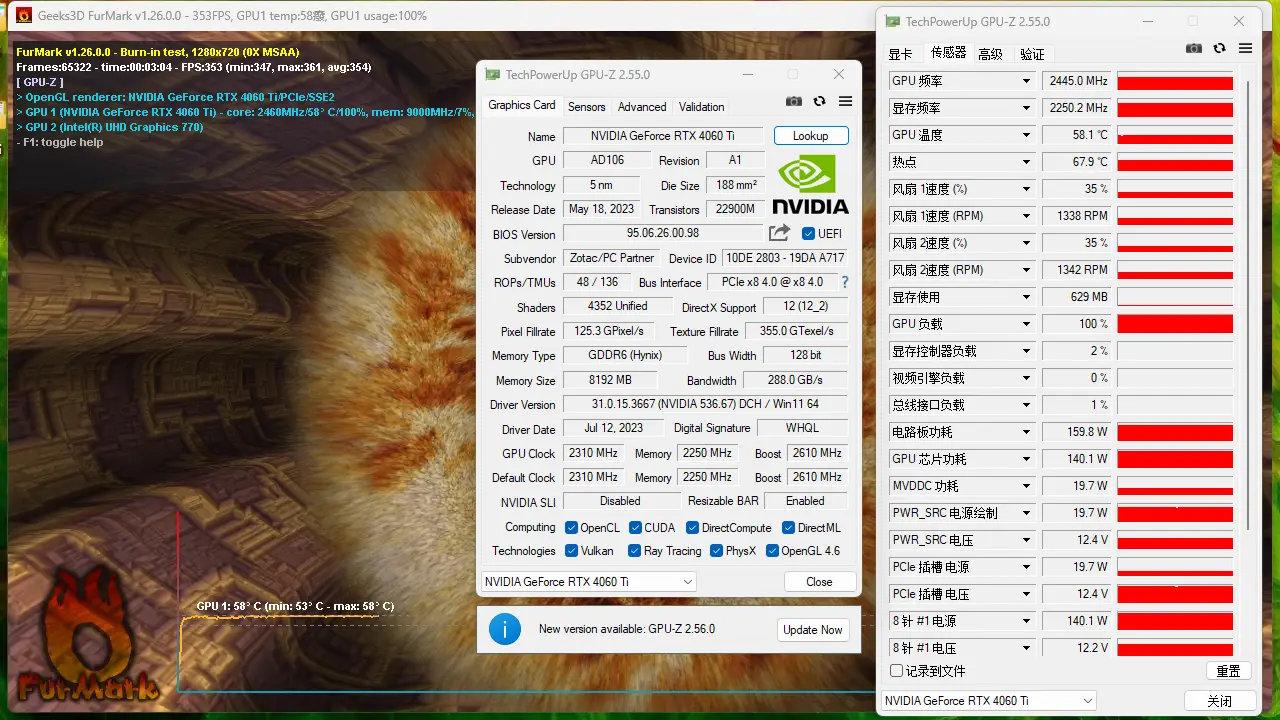Toggle the UEFI checkbox

coord(809,234)
